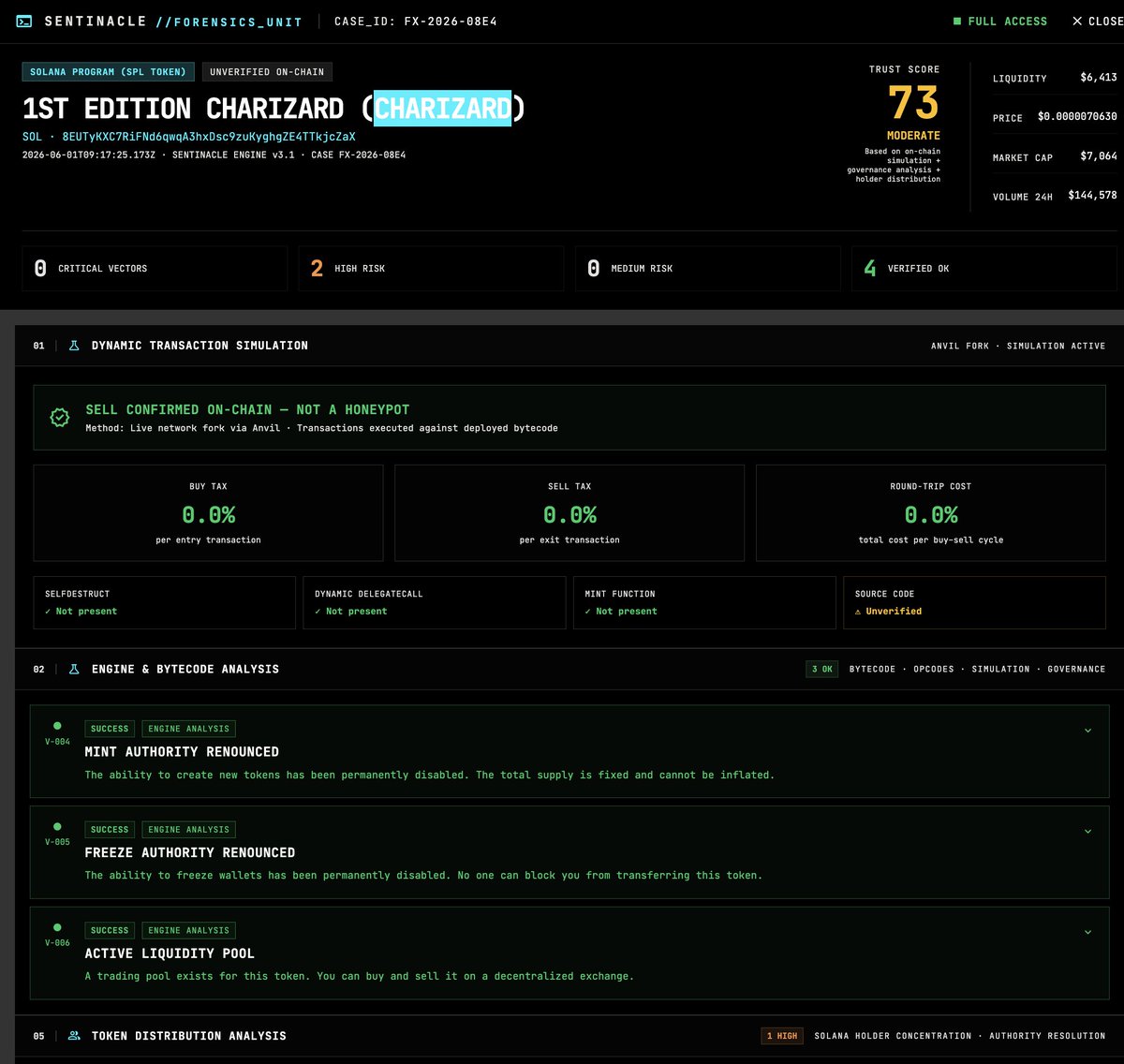Select the Unverified On-Chain tag
The image size is (1124, 1064).
click(267, 72)
